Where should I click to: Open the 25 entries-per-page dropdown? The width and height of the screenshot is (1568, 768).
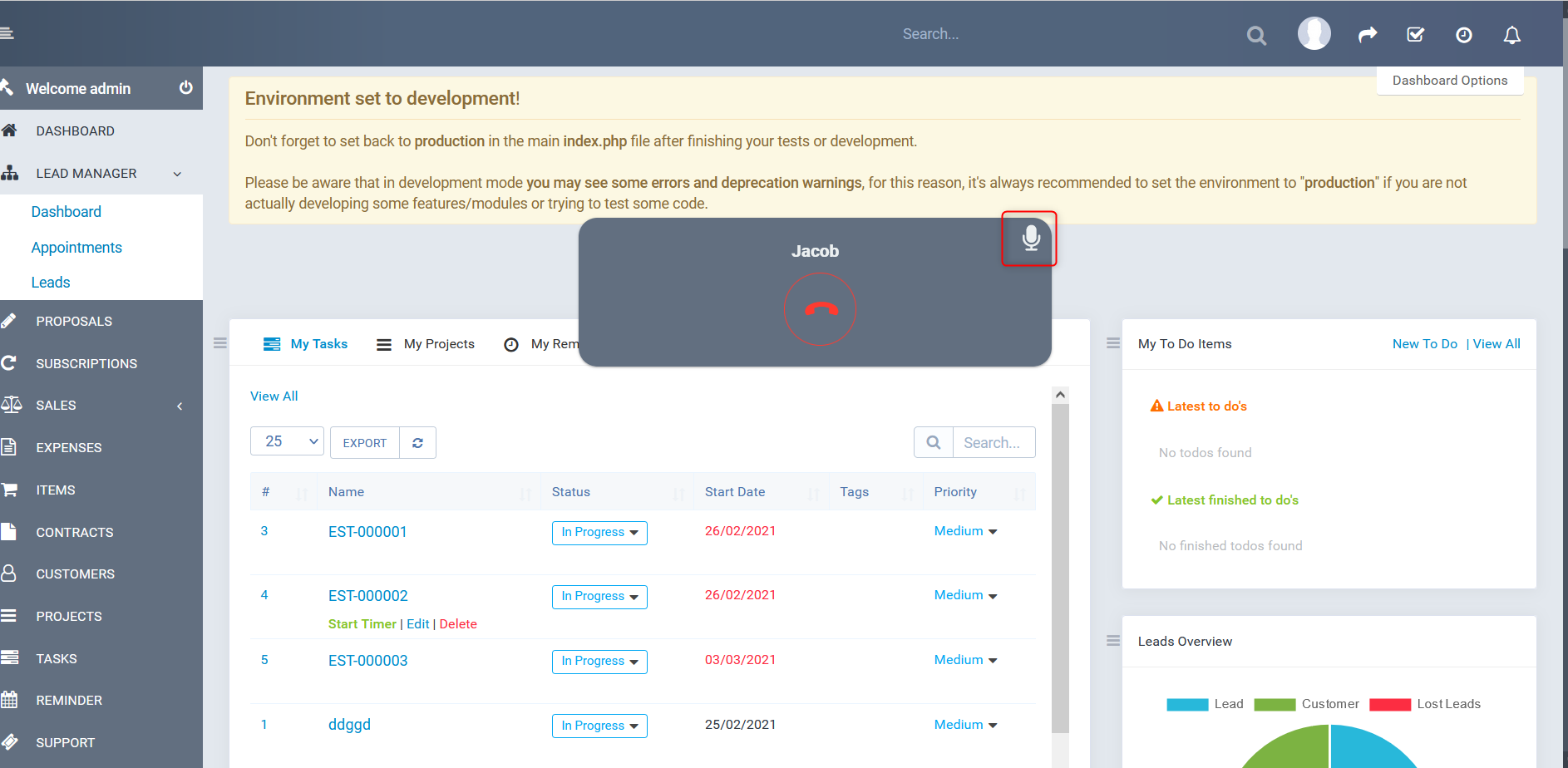pyautogui.click(x=287, y=441)
